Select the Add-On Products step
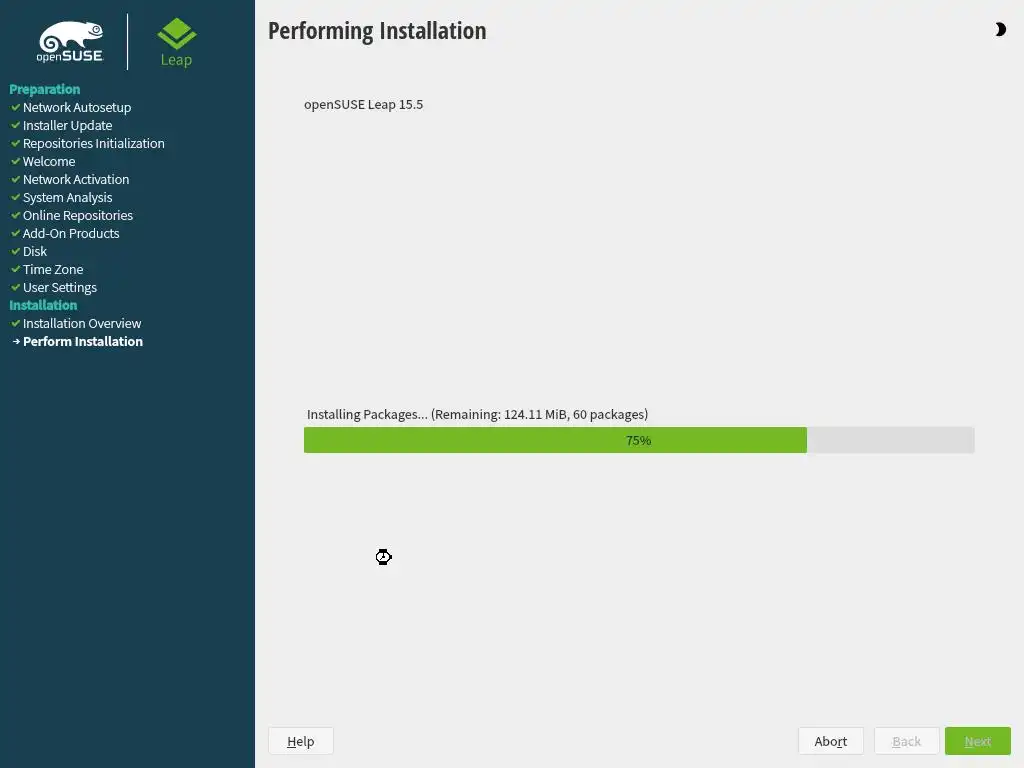The image size is (1024, 768). [x=71, y=233]
